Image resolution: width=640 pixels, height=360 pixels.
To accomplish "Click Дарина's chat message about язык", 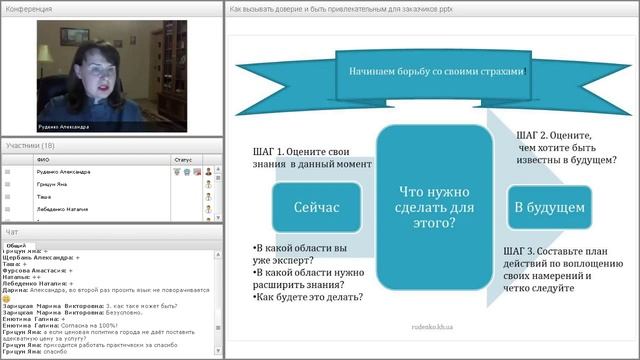I will (106, 290).
